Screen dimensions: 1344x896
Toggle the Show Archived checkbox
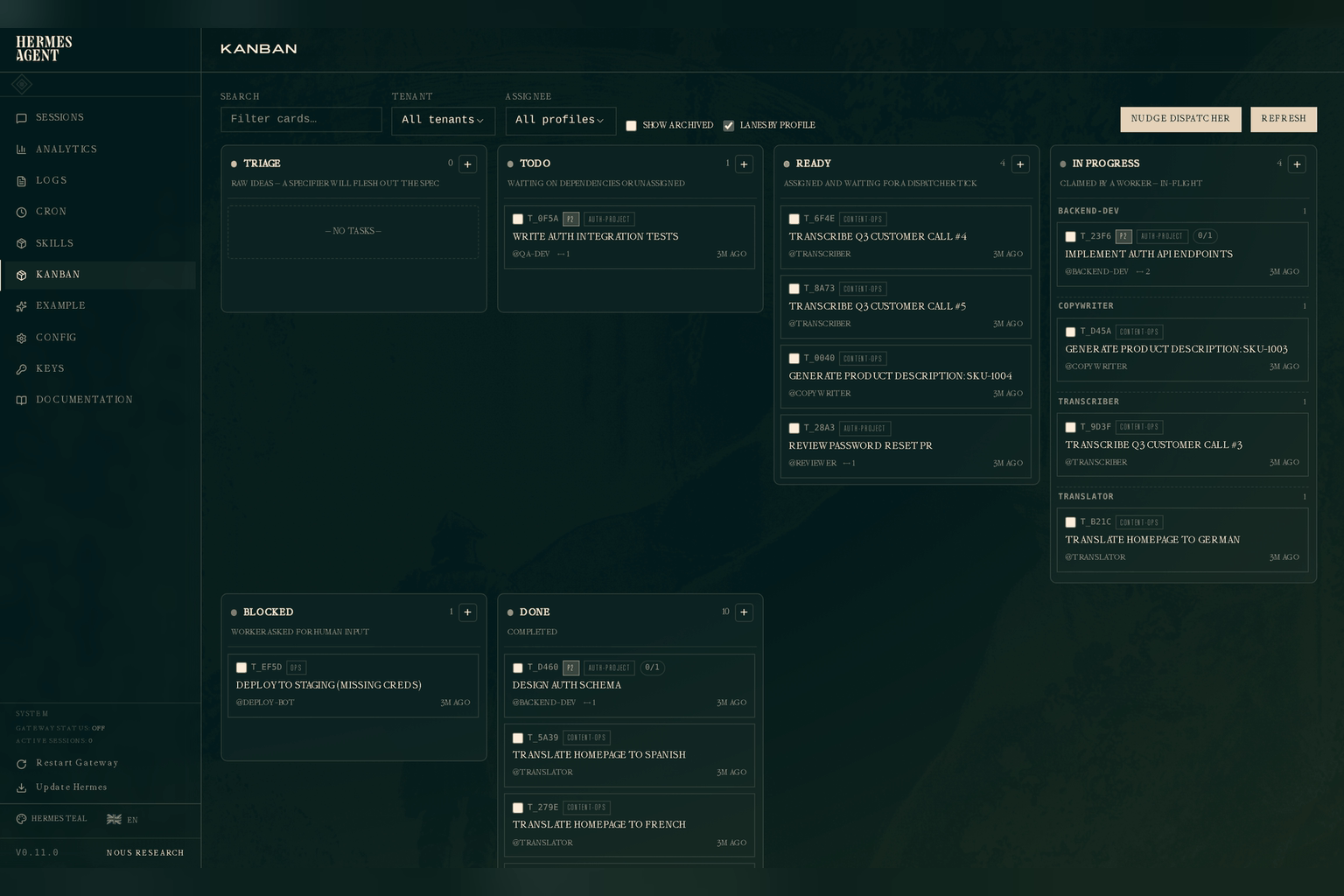tap(631, 126)
